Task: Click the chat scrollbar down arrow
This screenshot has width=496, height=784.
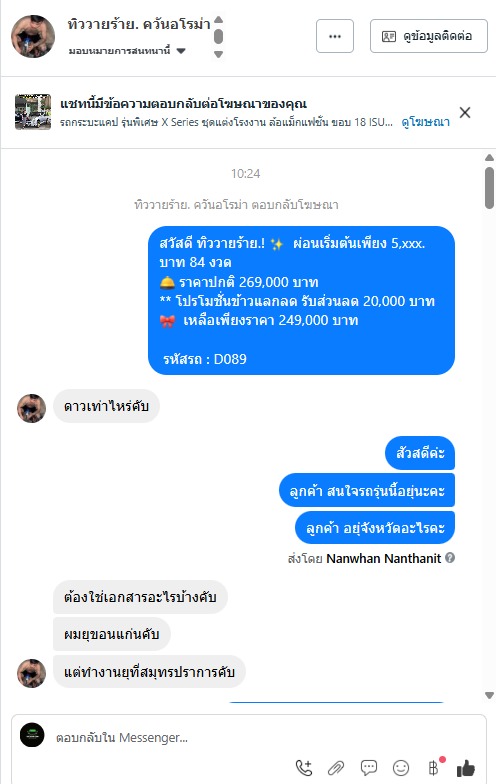Action: coord(490,695)
